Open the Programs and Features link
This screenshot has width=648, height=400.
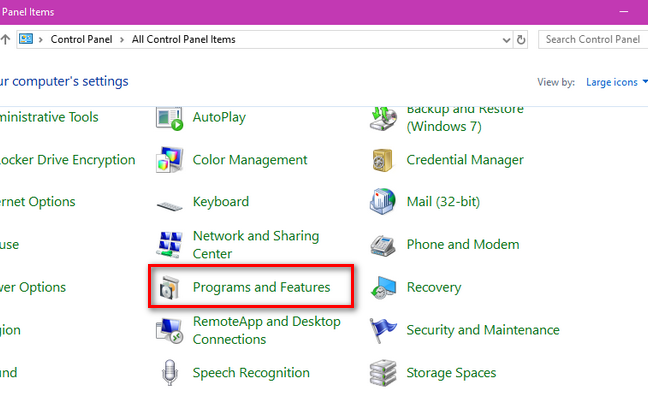click(x=262, y=287)
